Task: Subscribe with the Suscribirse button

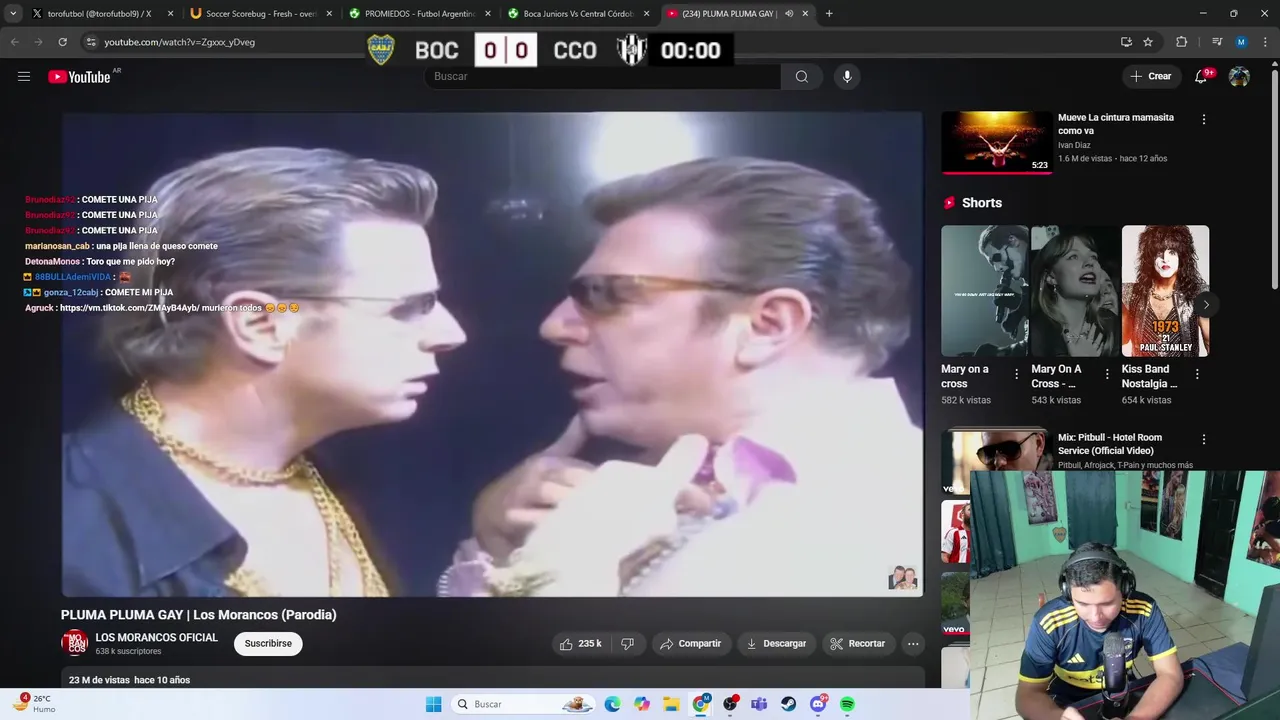Action: click(x=268, y=644)
